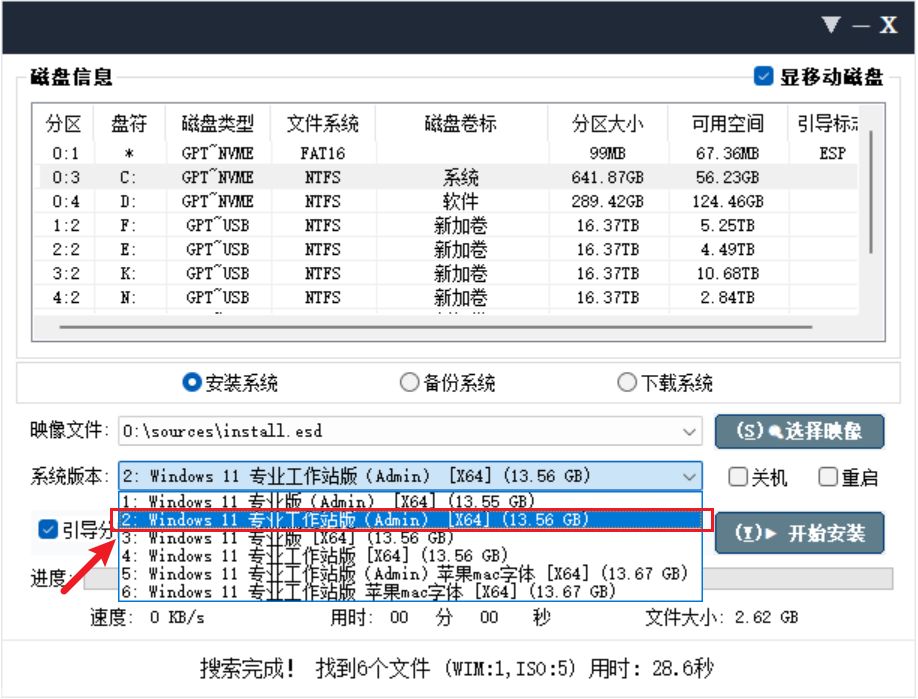This screenshot has width=918, height=699.
Task: Click the 速度: 0 KB/s readout
Action: [147, 617]
